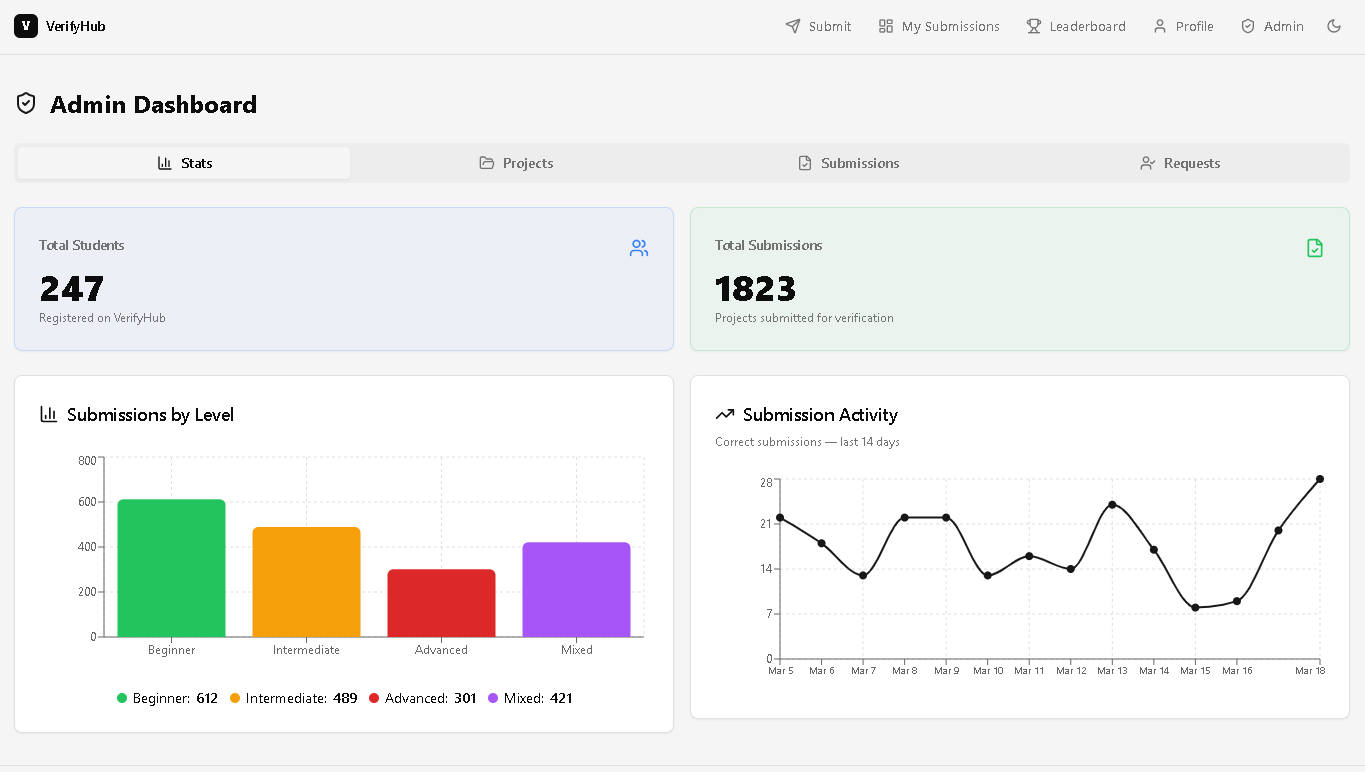Click the grid icon beside My Submissions
This screenshot has width=1365, height=772.
coord(886,26)
